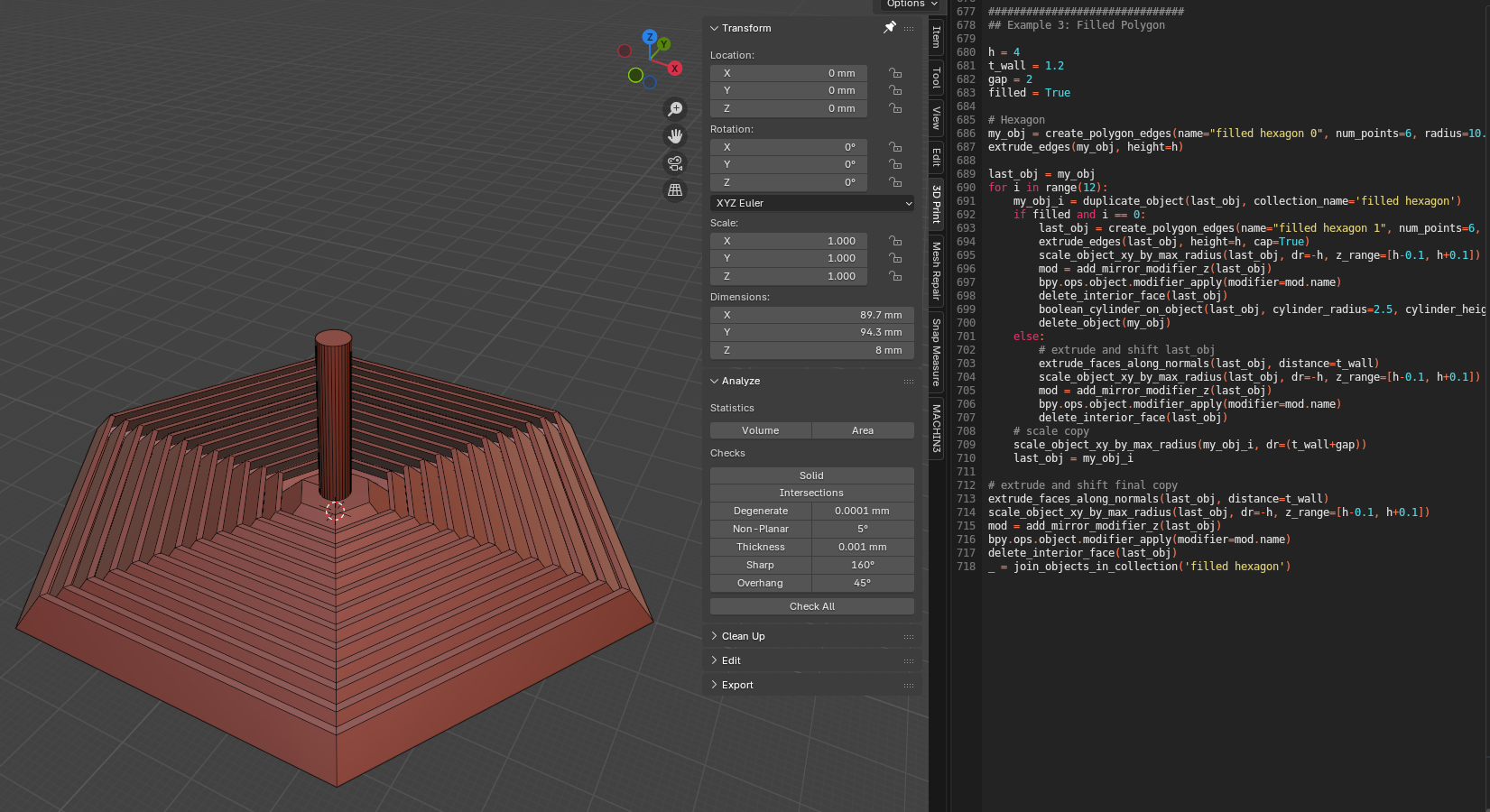The image size is (1490, 812).
Task: Click the Check All button
Action: click(x=812, y=606)
